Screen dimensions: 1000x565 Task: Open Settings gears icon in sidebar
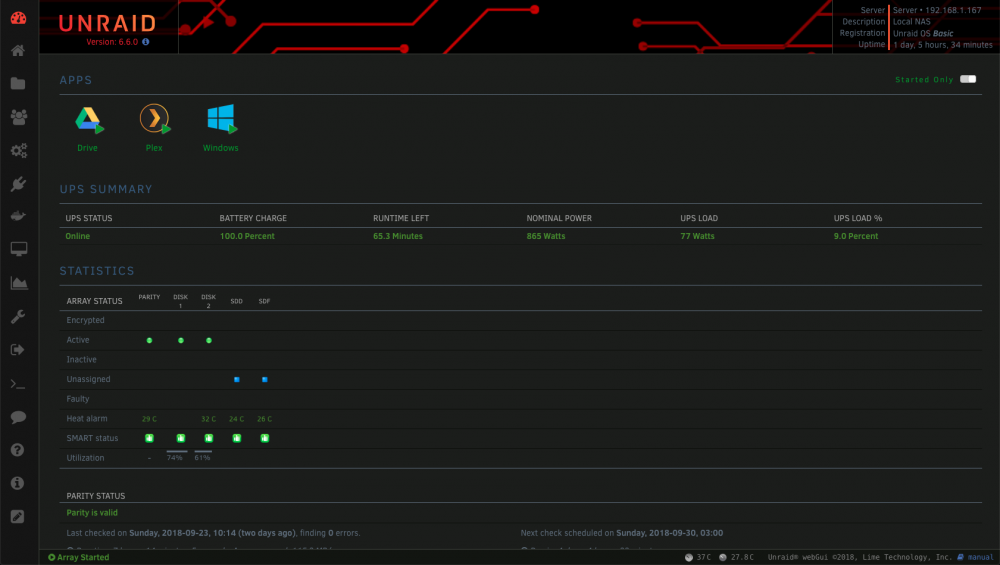(18, 150)
